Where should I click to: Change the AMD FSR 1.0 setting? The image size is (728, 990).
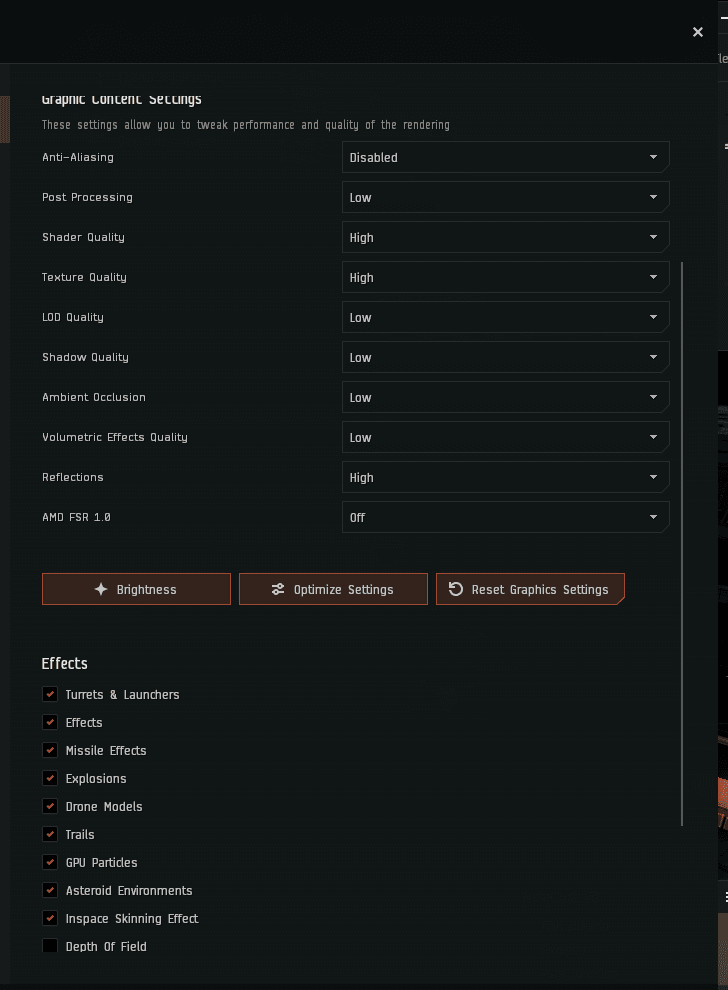[505, 517]
